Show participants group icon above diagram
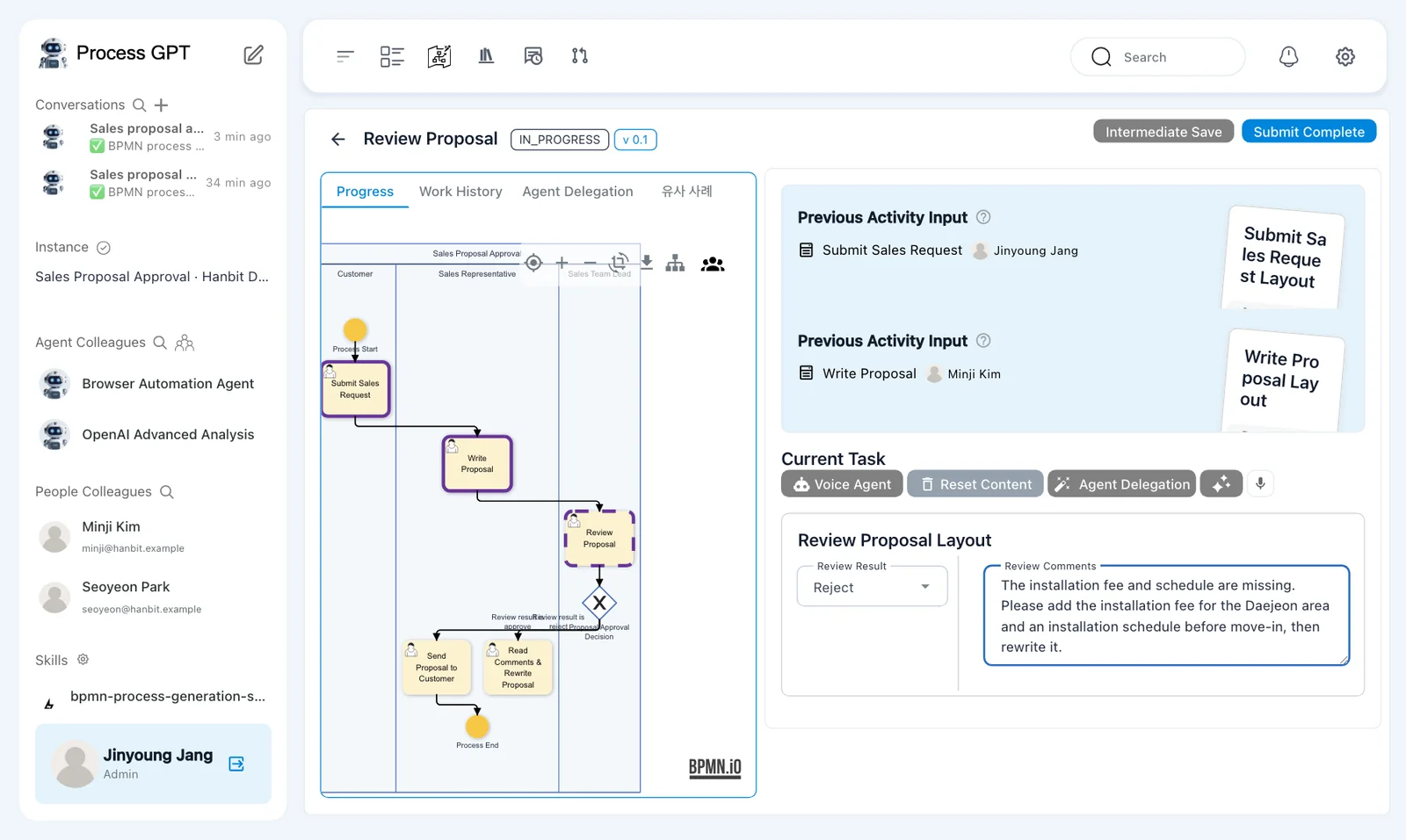Viewport: 1406px width, 840px height. pyautogui.click(x=713, y=264)
